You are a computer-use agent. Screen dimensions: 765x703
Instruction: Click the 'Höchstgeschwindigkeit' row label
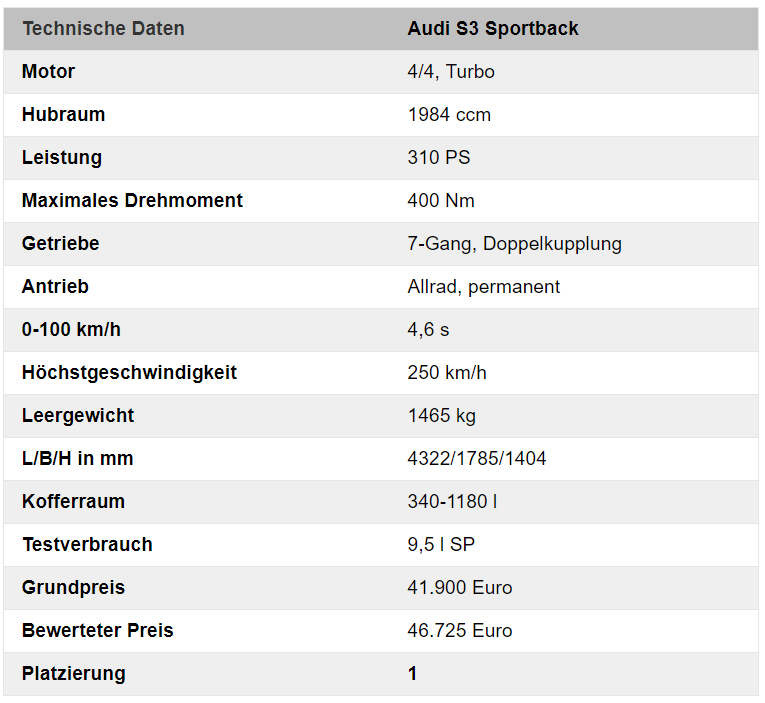(129, 373)
